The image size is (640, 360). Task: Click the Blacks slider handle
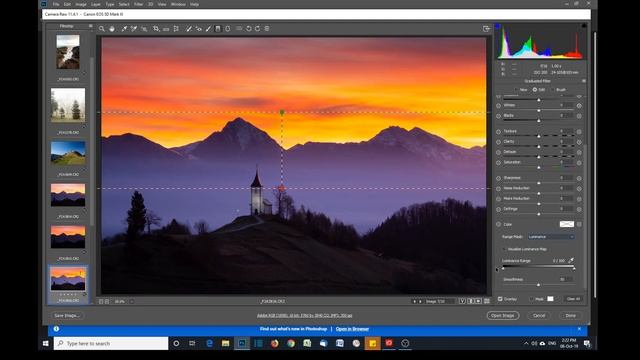pyautogui.click(x=538, y=121)
